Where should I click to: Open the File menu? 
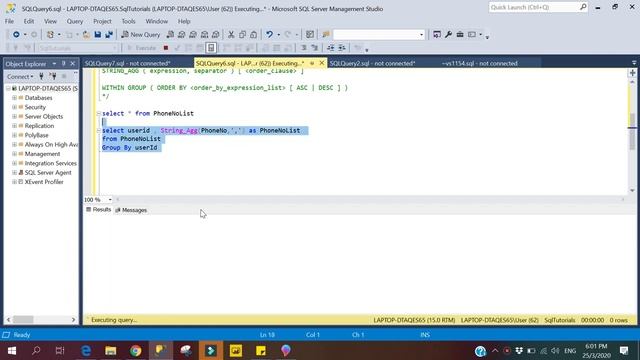coord(9,21)
